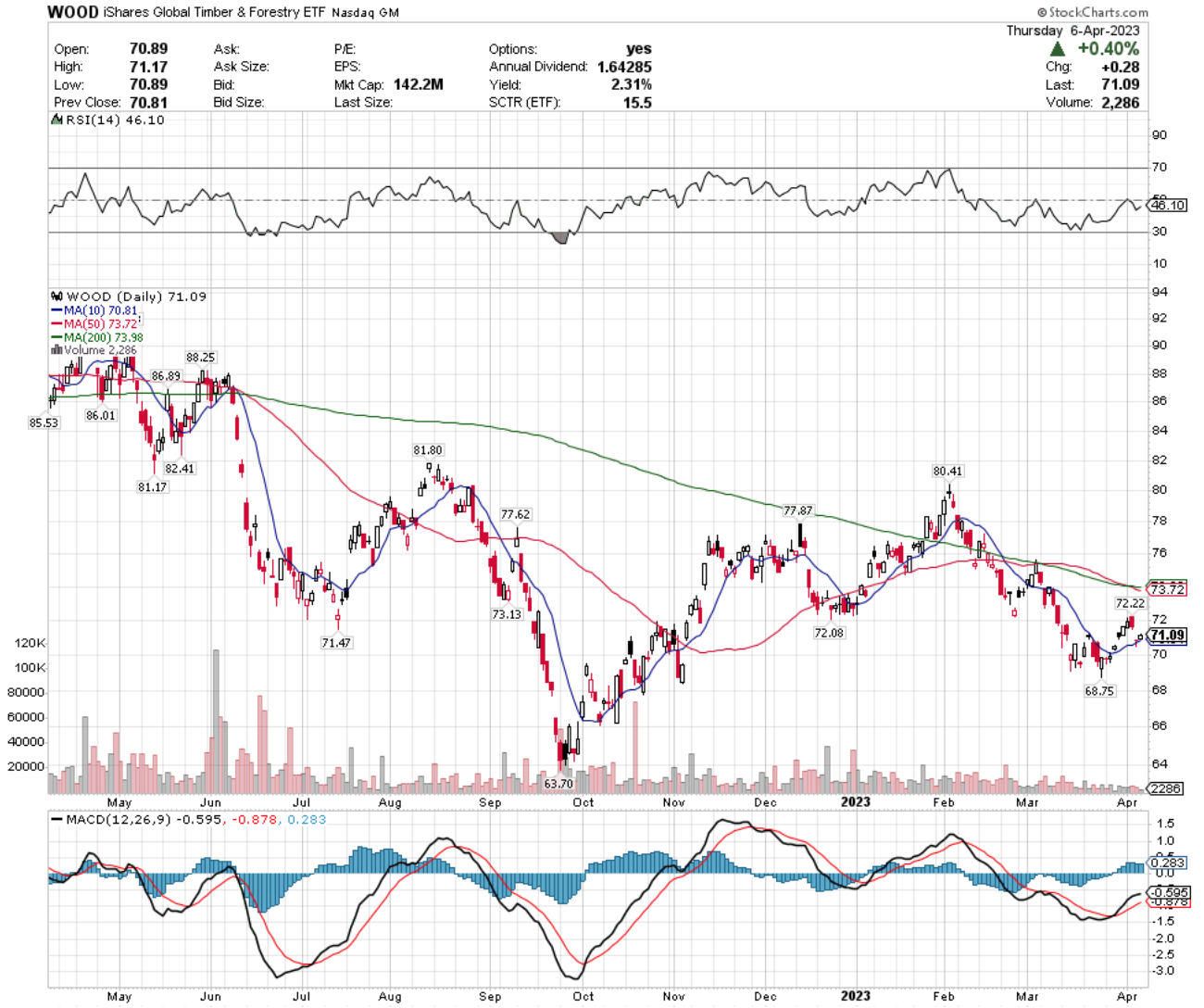
Task: Click the Yield value 2.31%
Action: click(632, 84)
